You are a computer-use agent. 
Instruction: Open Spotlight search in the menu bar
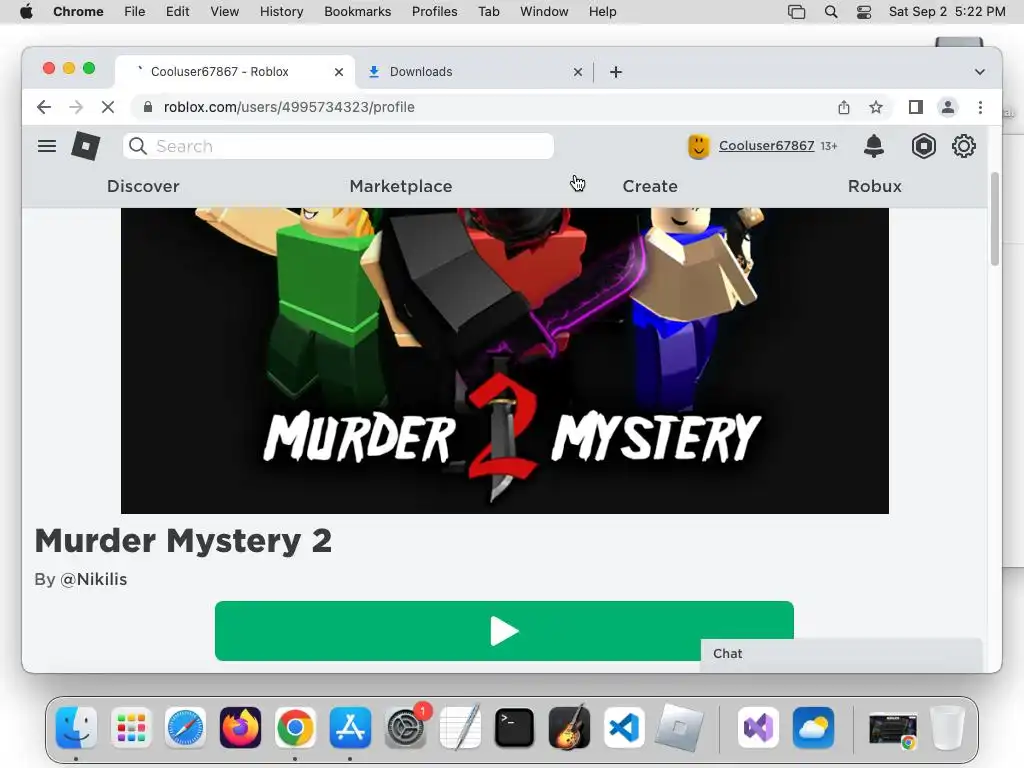[x=831, y=12]
